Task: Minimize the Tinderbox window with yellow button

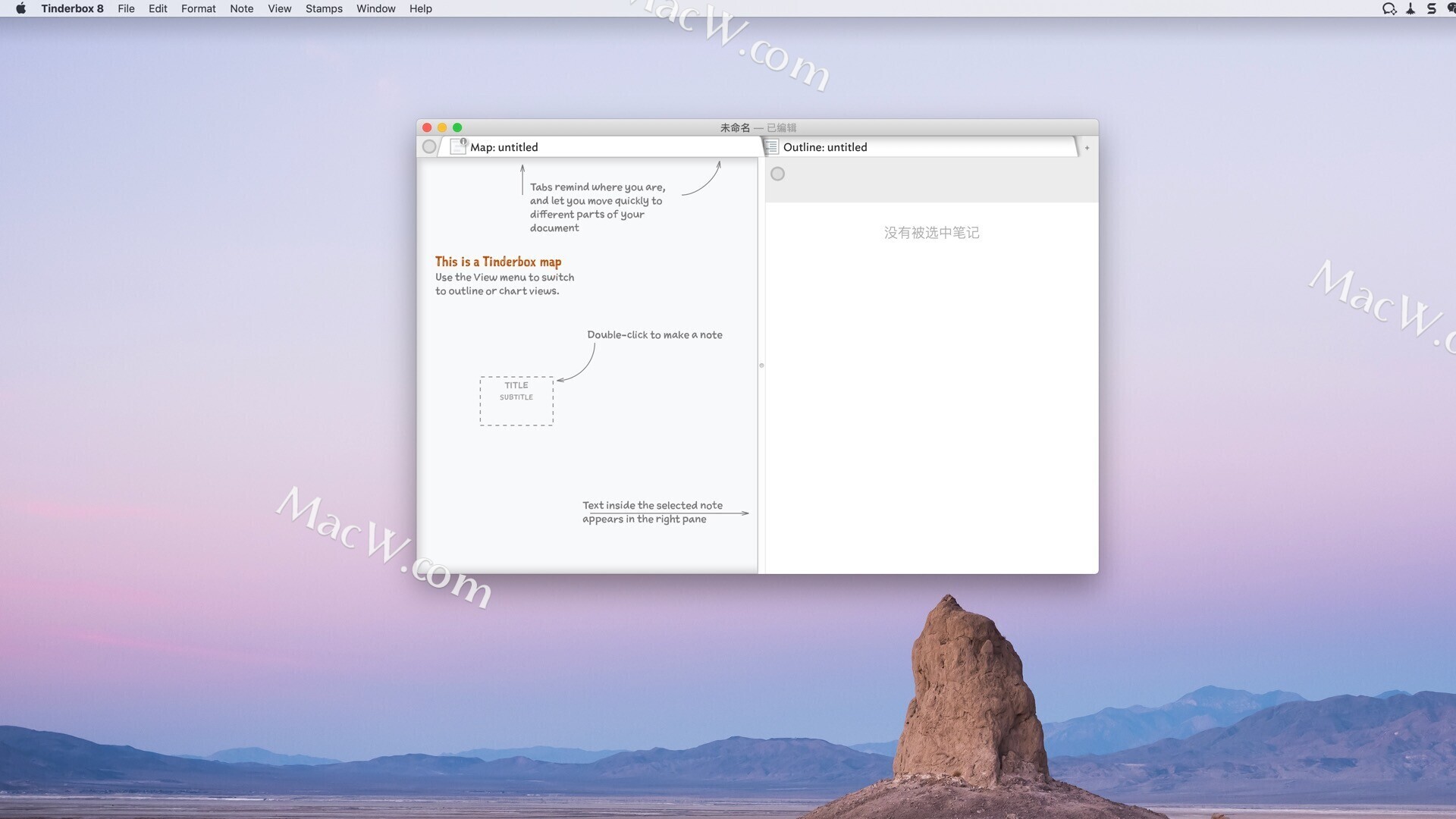Action: tap(442, 127)
